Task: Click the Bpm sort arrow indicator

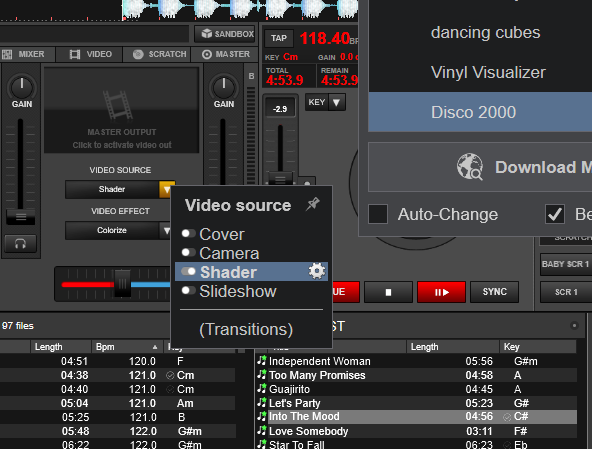Action: pyautogui.click(x=155, y=347)
